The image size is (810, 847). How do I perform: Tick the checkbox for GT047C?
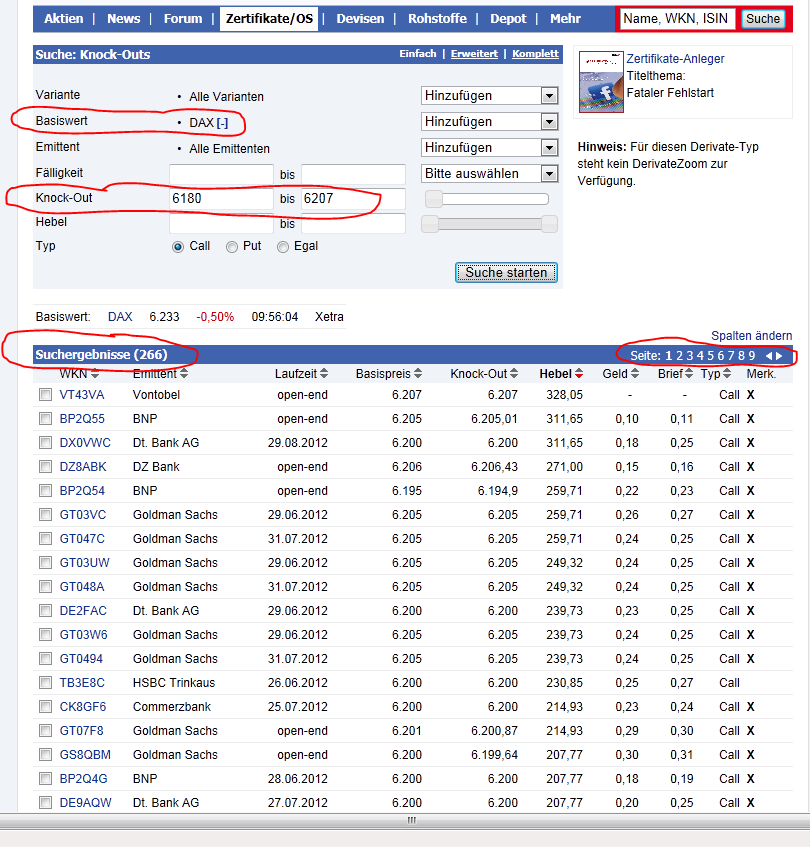(45, 539)
